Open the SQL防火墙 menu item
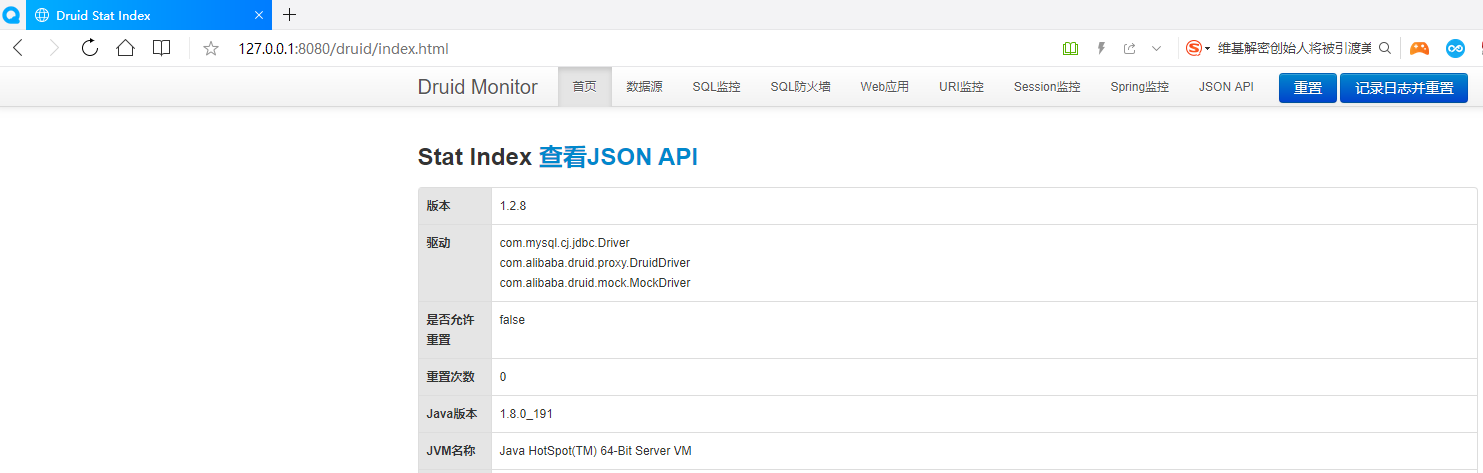This screenshot has width=1483, height=473. [x=800, y=87]
